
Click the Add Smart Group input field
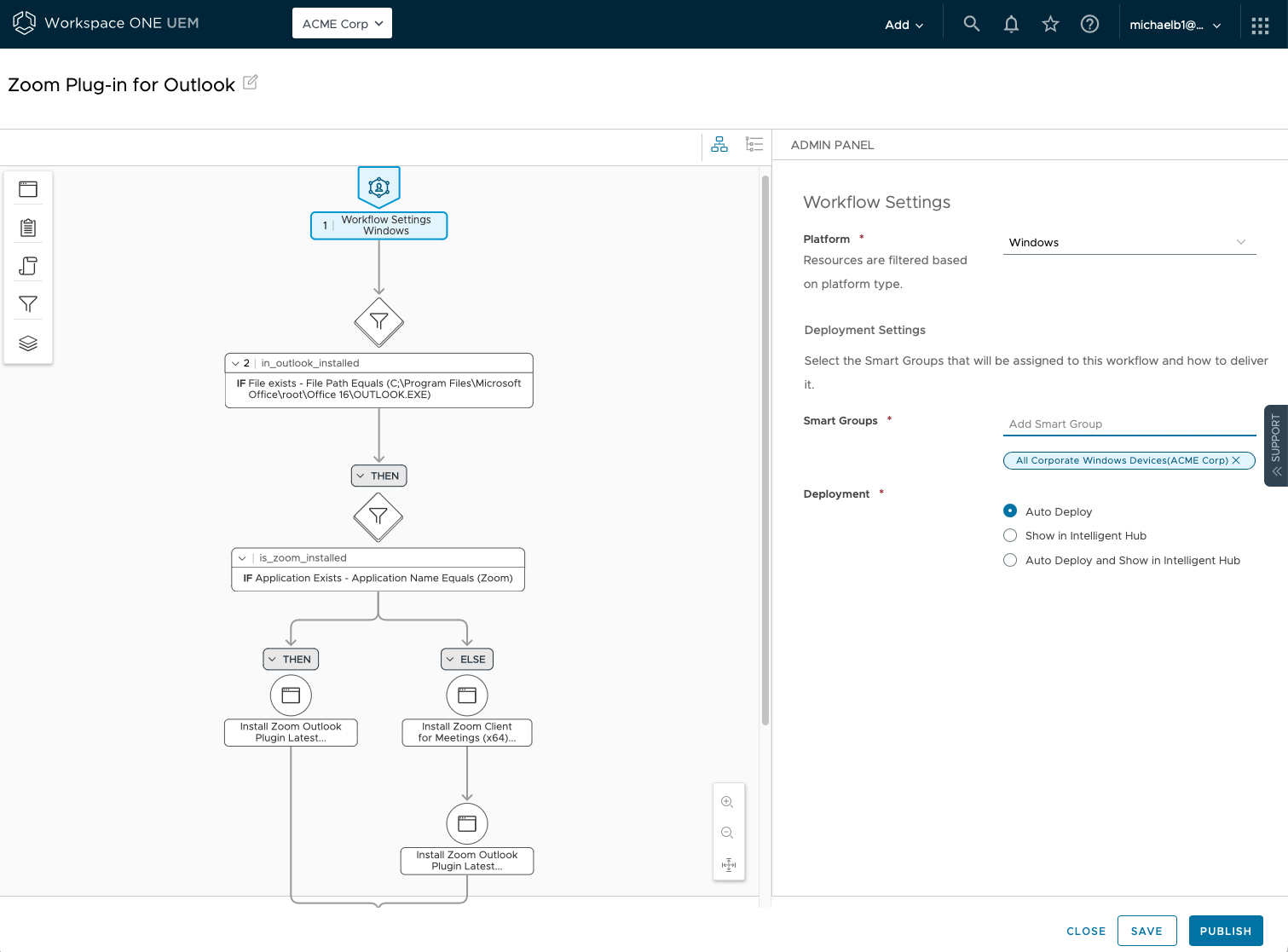pyautogui.click(x=1129, y=424)
